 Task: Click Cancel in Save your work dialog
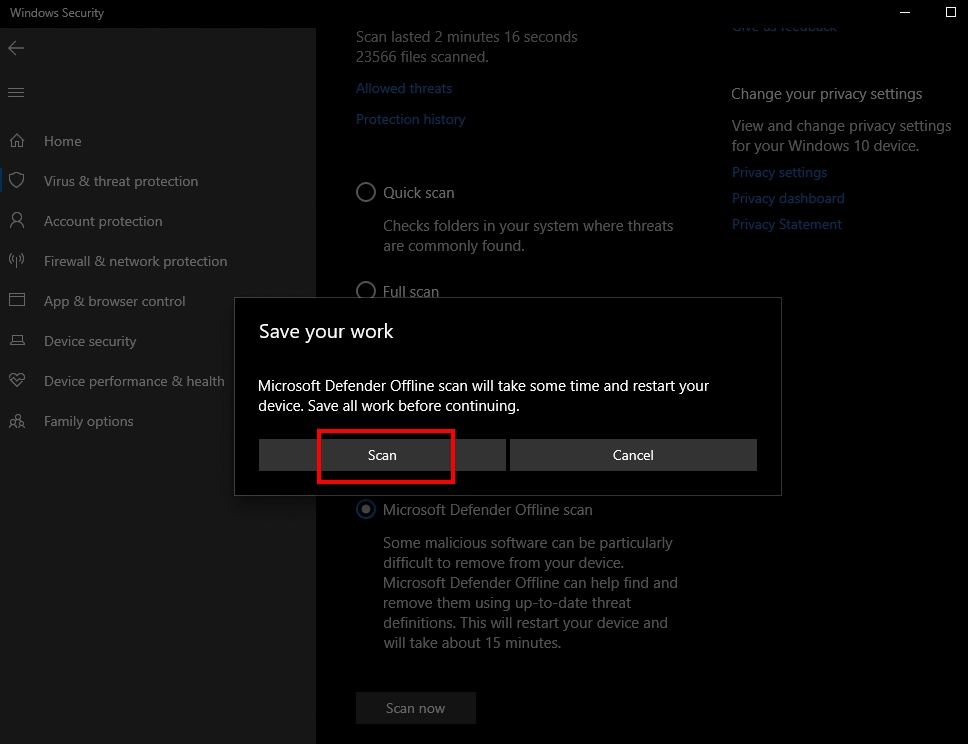(633, 455)
